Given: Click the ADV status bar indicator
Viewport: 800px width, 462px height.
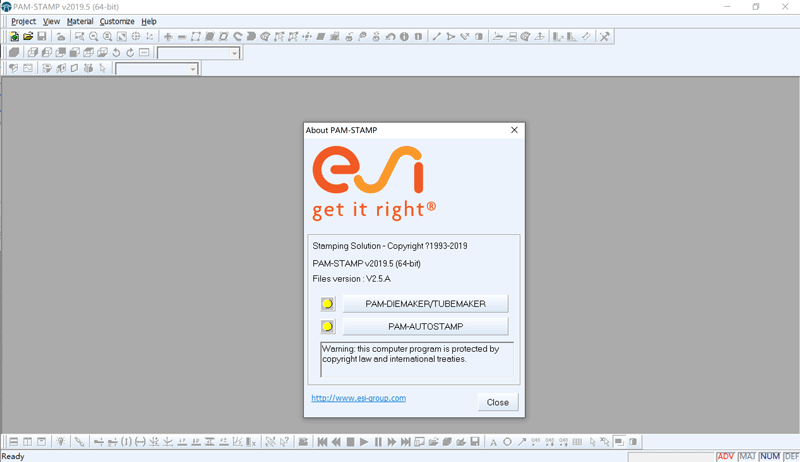Looking at the screenshot, I should (726, 456).
